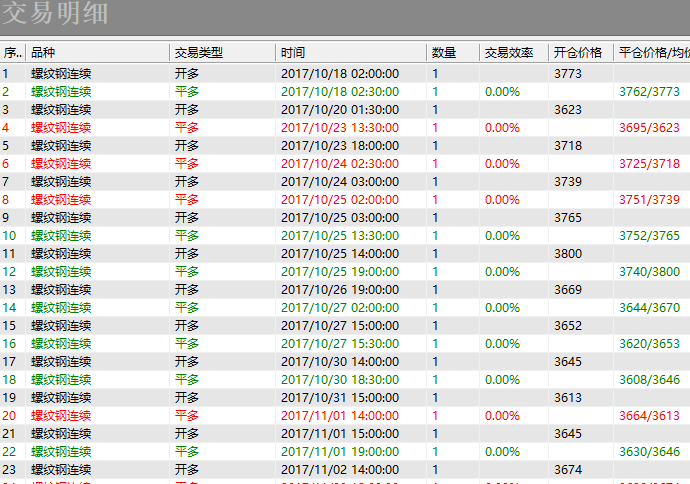Sort by the 数量 column header

(x=453, y=53)
